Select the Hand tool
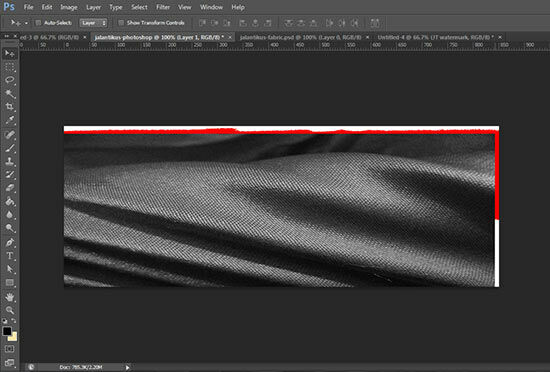Screen dimensions: 550x372 (9, 297)
